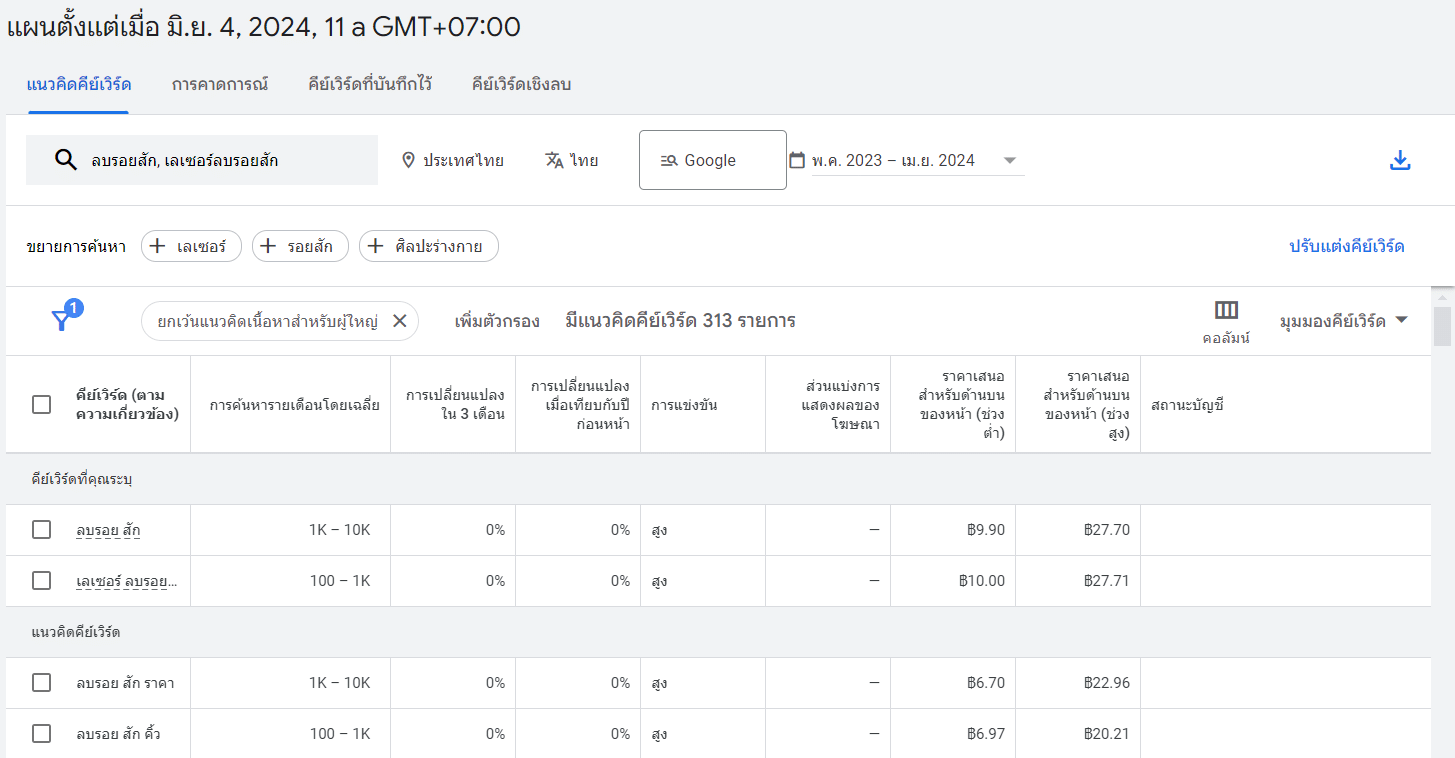Click keyword เลเซอร์ ลบรอย text

coord(126,581)
